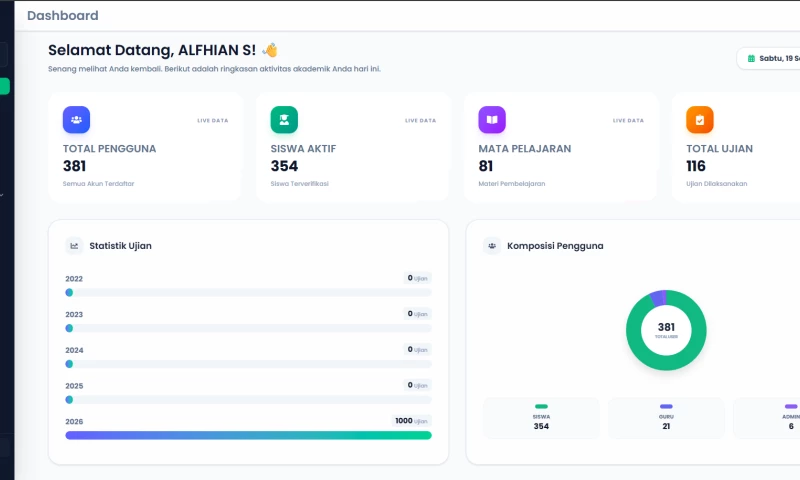The height and width of the screenshot is (480, 800).
Task: Click the Selamat Datang, ALFHIAN S! heading
Action: (152, 50)
